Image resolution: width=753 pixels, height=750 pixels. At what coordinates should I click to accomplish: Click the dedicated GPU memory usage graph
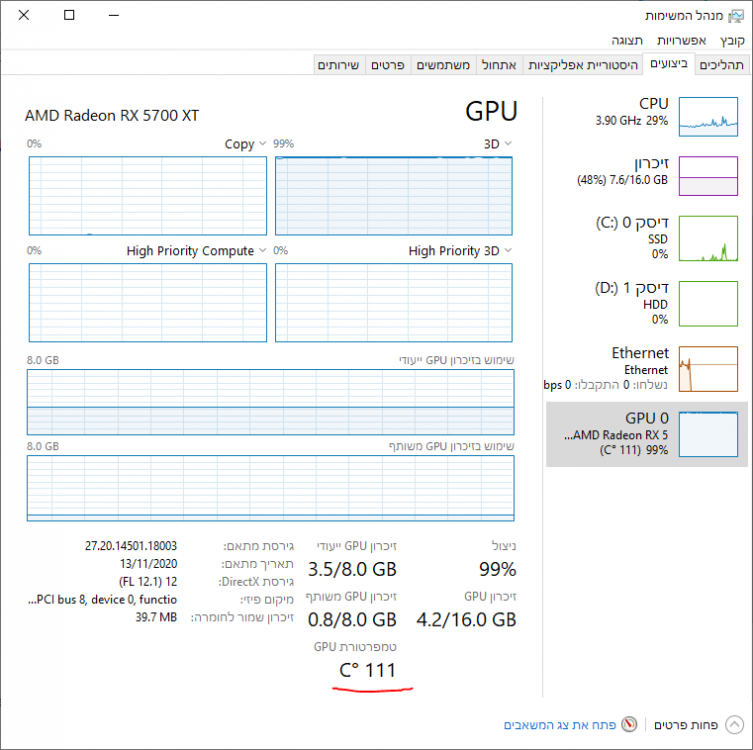click(270, 403)
